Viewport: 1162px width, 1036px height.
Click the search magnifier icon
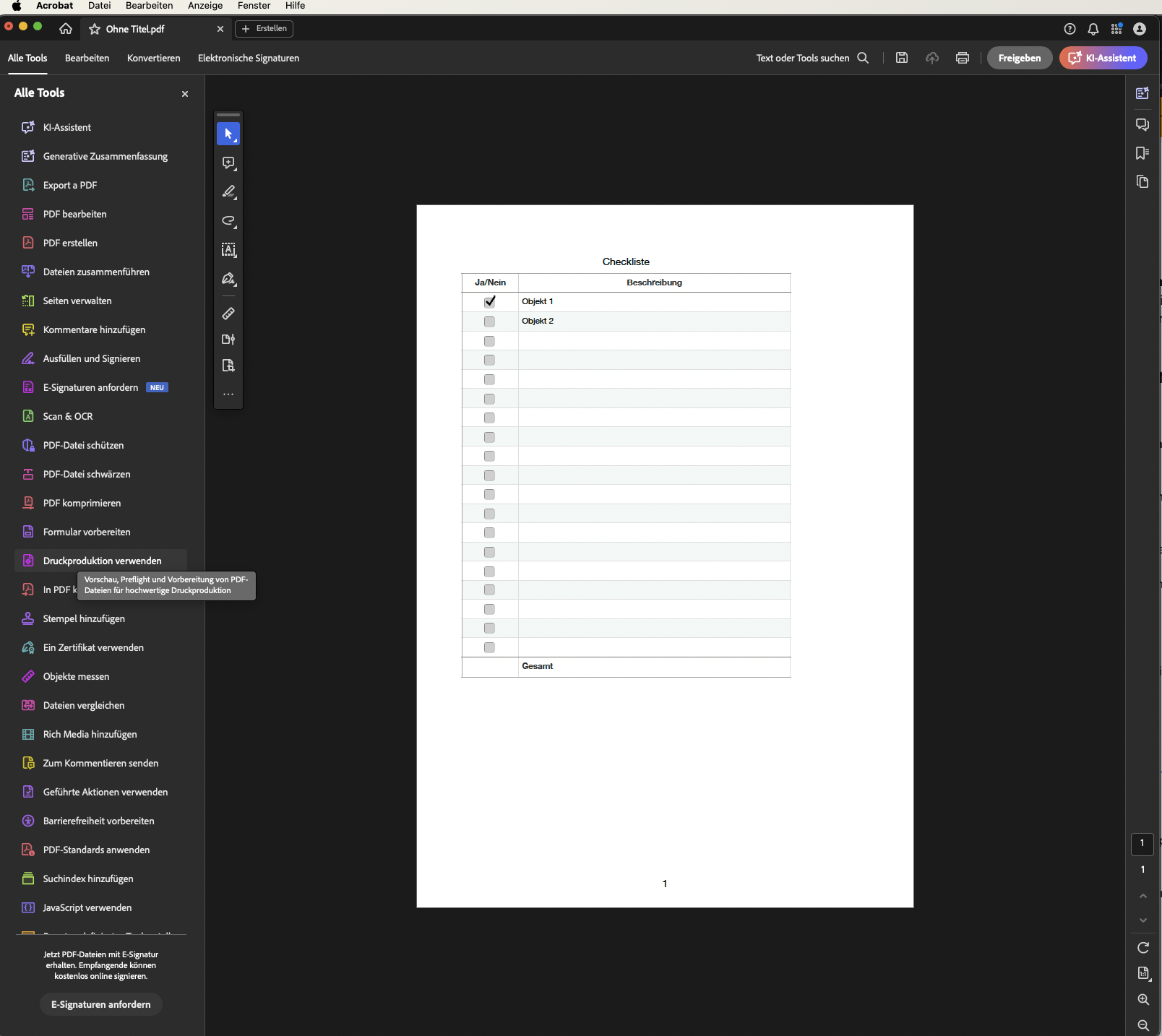(x=863, y=58)
